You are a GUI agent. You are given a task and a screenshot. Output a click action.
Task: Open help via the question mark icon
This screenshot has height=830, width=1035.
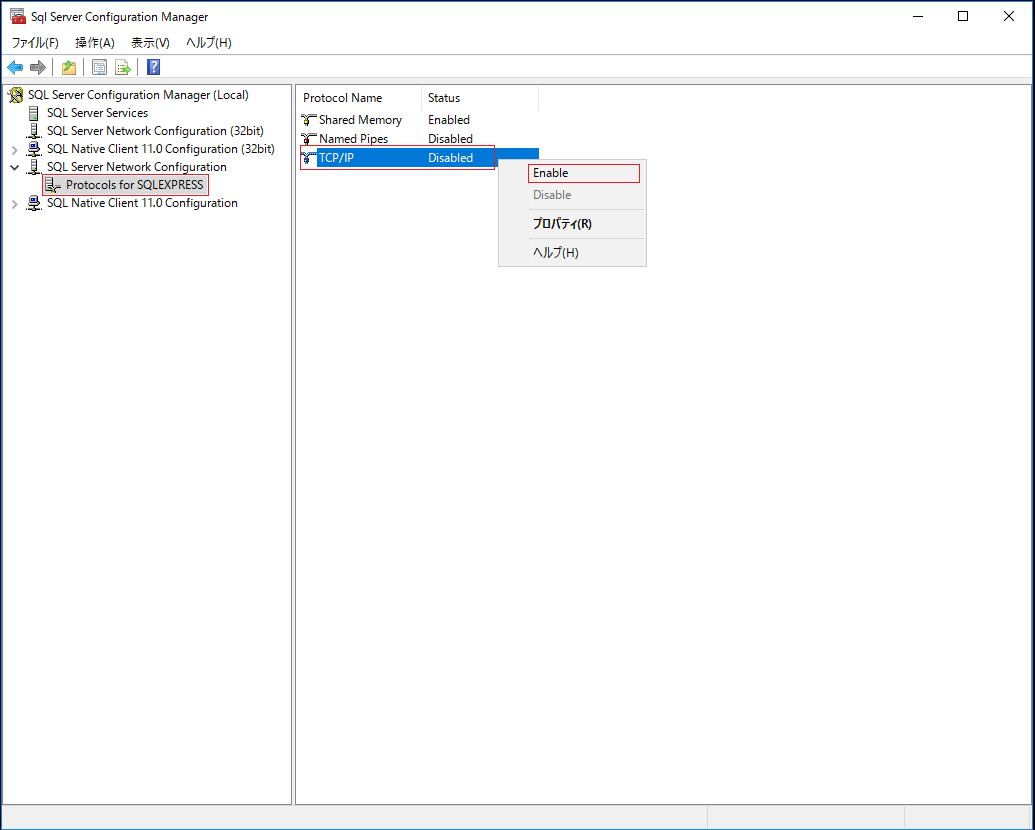tap(153, 67)
